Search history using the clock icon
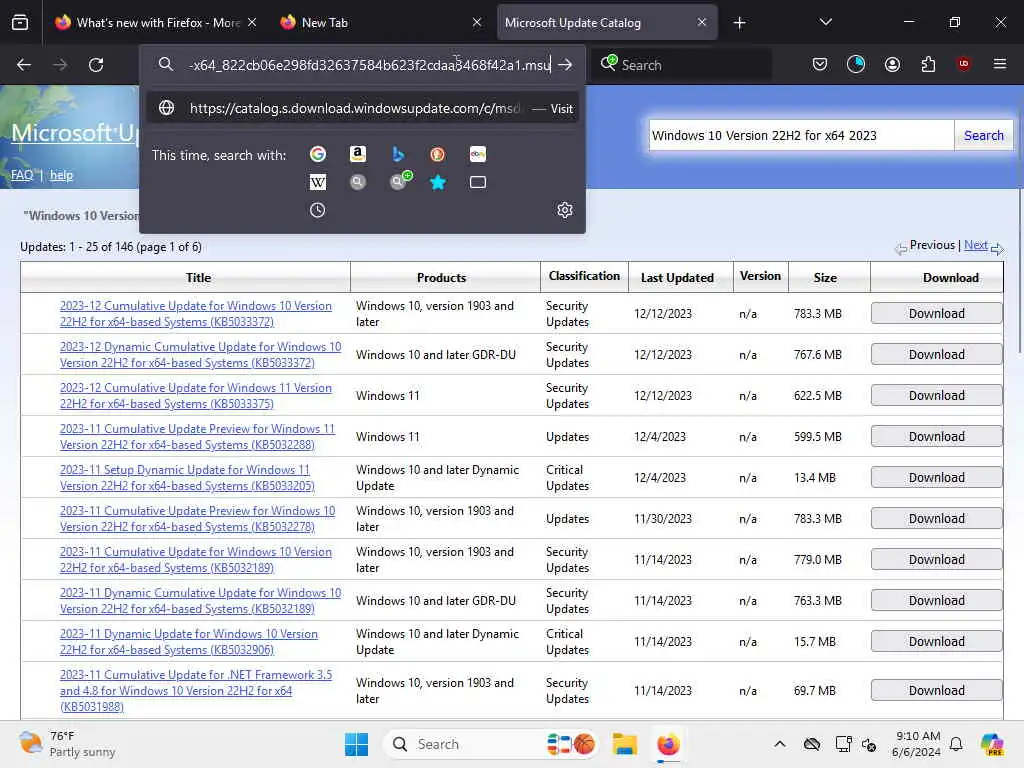Viewport: 1024px width, 768px height. [x=317, y=210]
